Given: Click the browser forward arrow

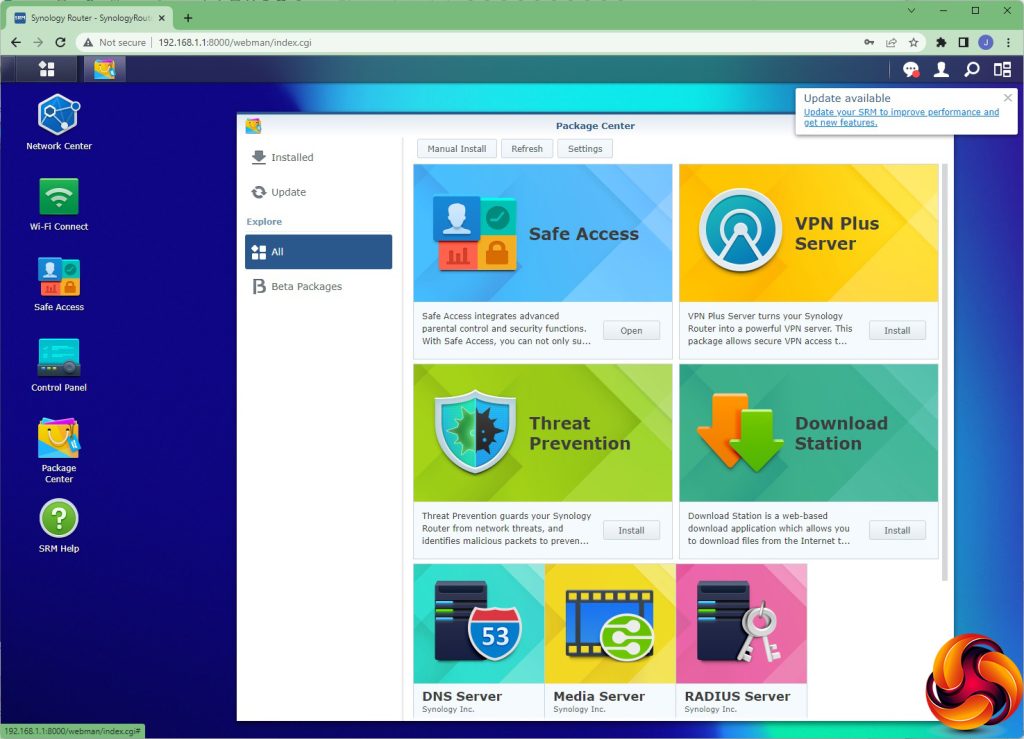Looking at the screenshot, I should [38, 42].
